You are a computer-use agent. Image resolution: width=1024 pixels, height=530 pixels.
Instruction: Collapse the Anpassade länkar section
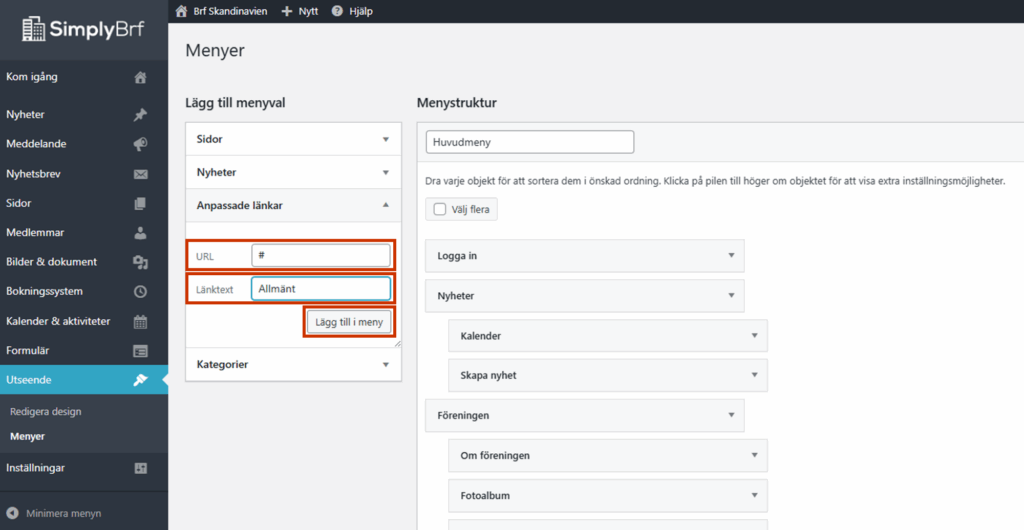pyautogui.click(x=385, y=205)
